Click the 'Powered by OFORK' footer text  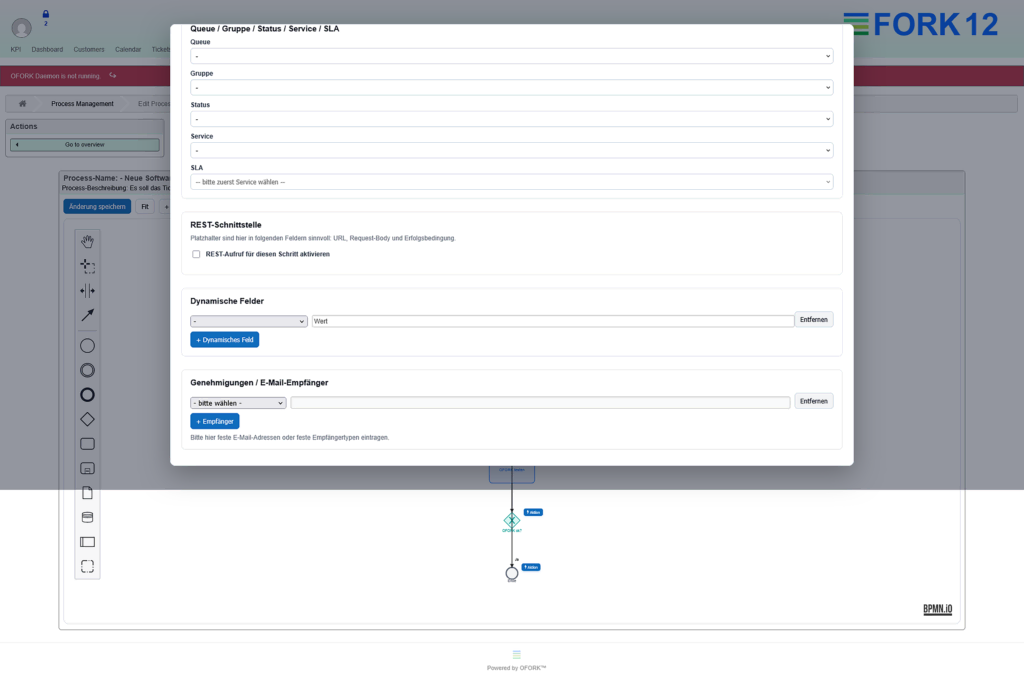[516, 668]
